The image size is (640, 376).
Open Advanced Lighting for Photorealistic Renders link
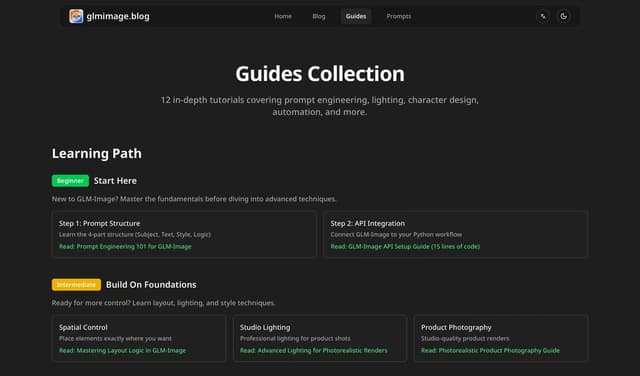[314, 351]
